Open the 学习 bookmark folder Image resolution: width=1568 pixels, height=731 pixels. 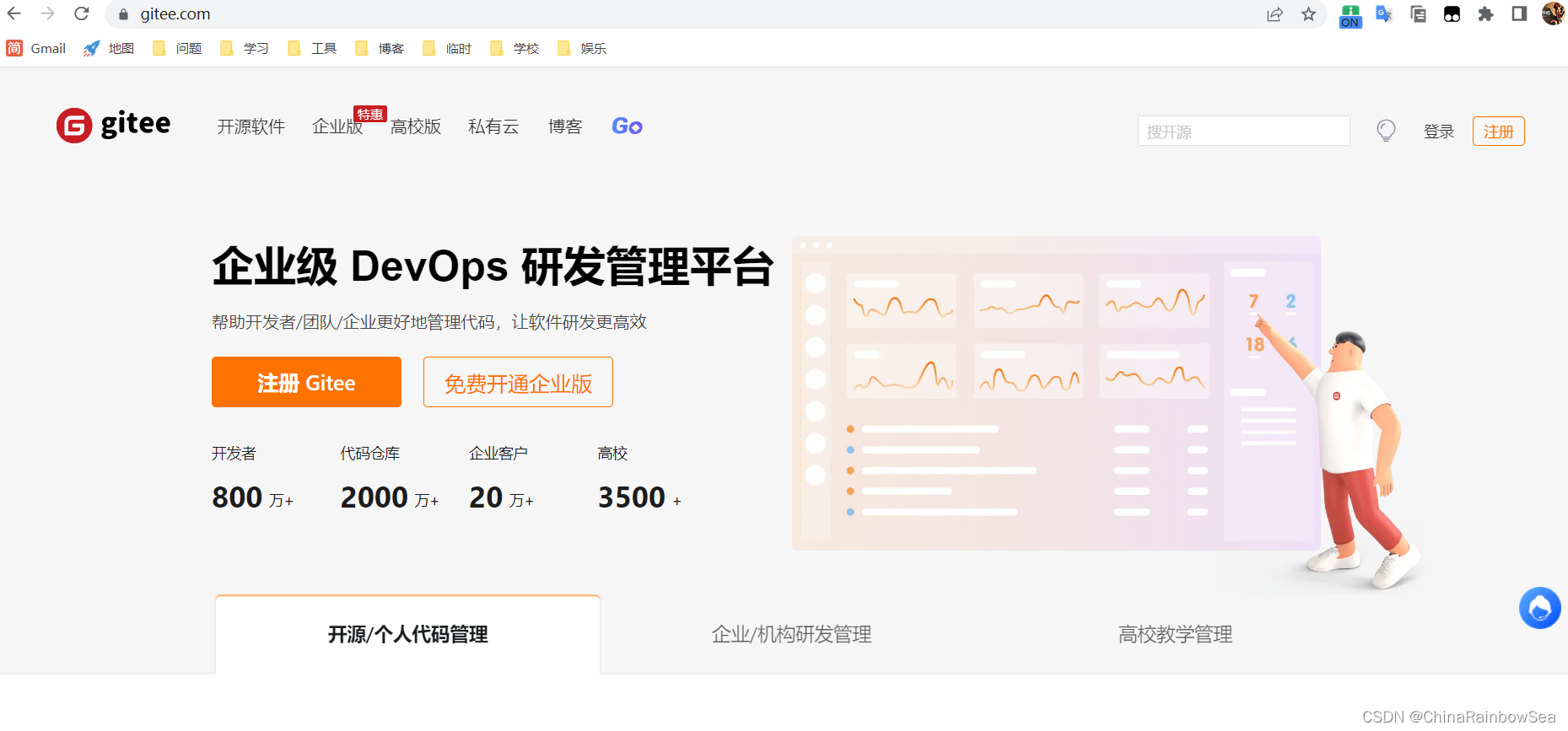pos(245,48)
